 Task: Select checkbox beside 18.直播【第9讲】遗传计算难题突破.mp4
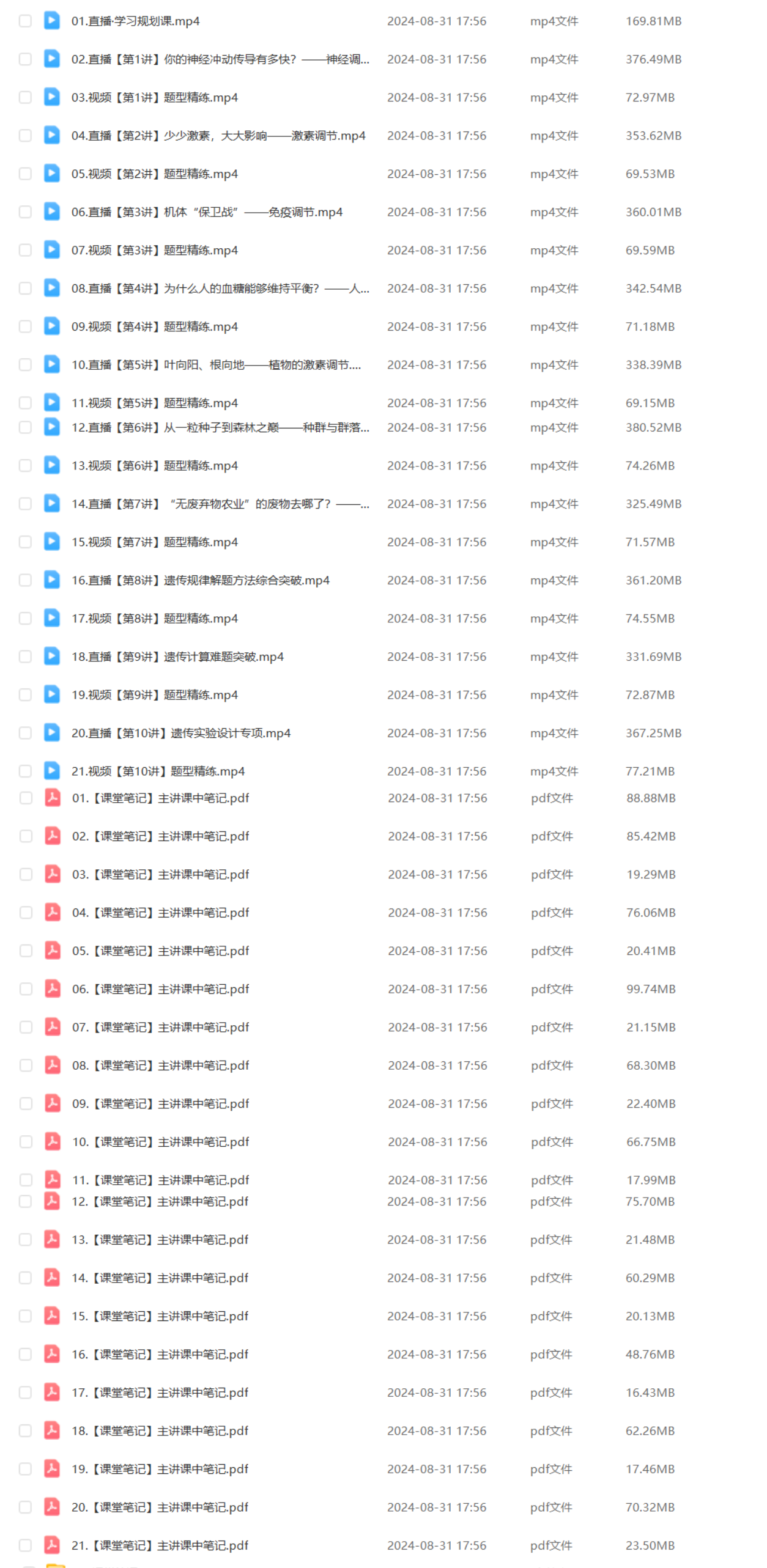click(x=25, y=656)
